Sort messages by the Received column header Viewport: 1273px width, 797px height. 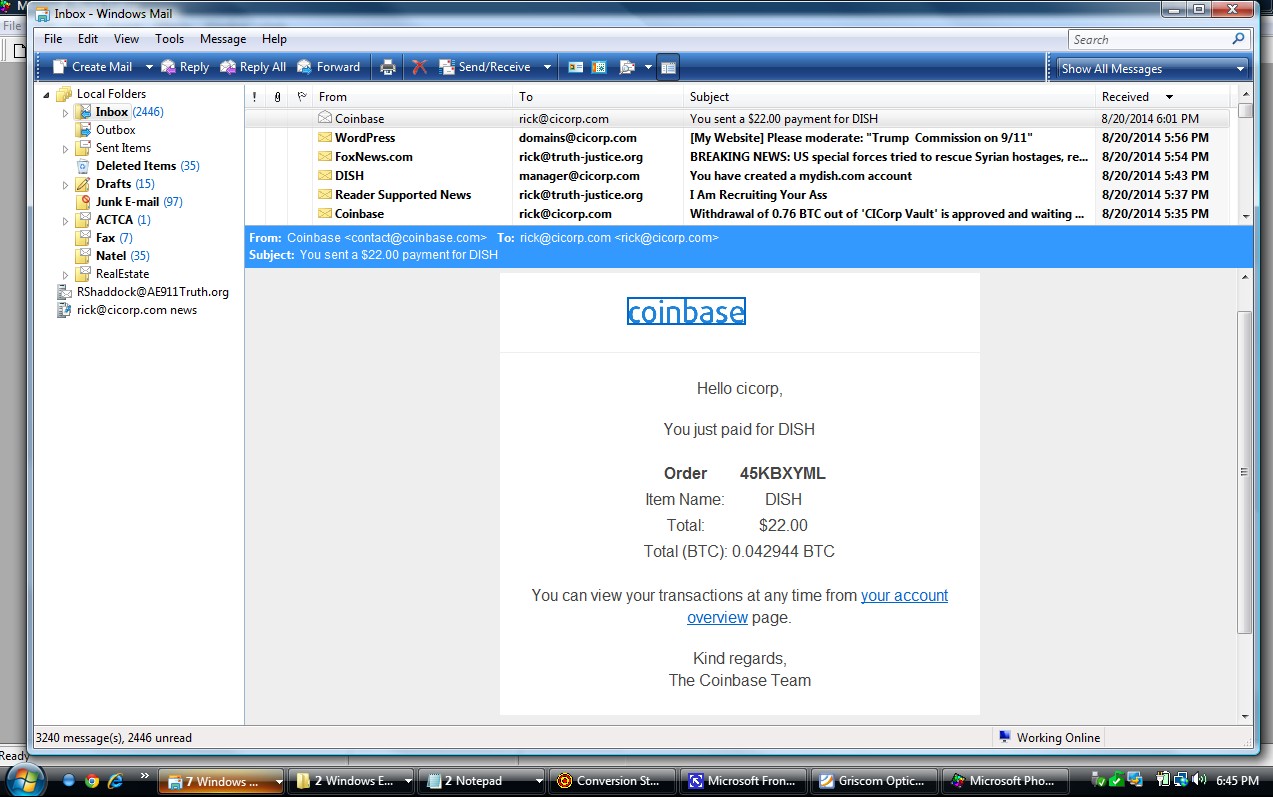(x=1163, y=97)
